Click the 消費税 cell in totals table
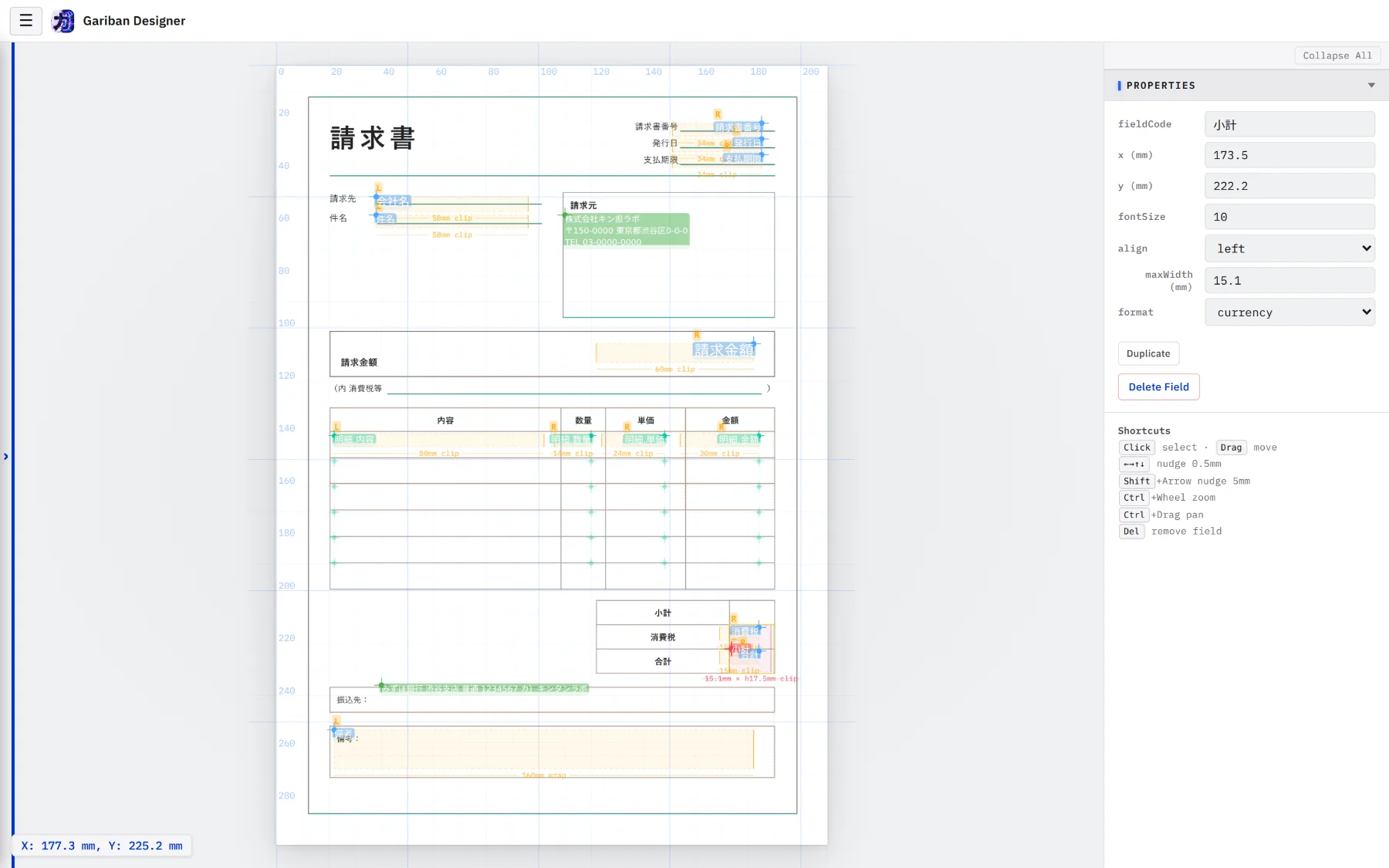The height and width of the screenshot is (868, 1389). click(x=663, y=637)
